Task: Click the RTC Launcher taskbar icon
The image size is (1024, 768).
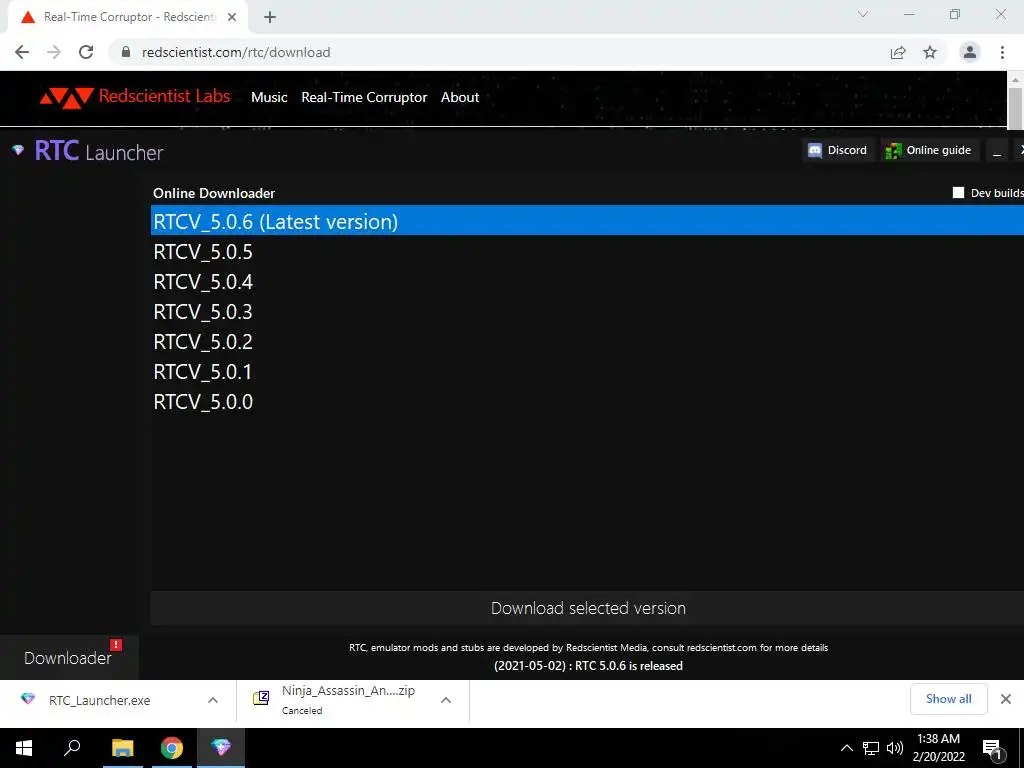Action: tap(221, 748)
